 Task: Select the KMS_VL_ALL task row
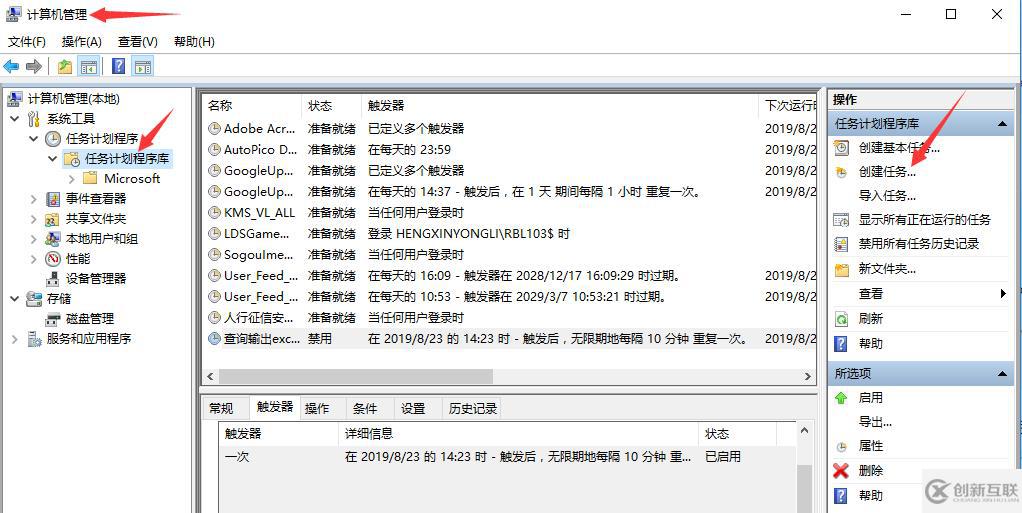pos(510,213)
